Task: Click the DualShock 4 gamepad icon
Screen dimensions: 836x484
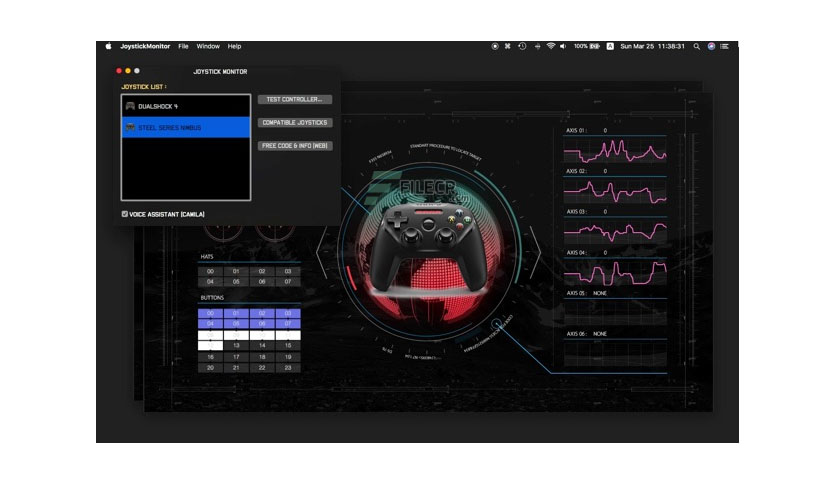Action: 130,106
